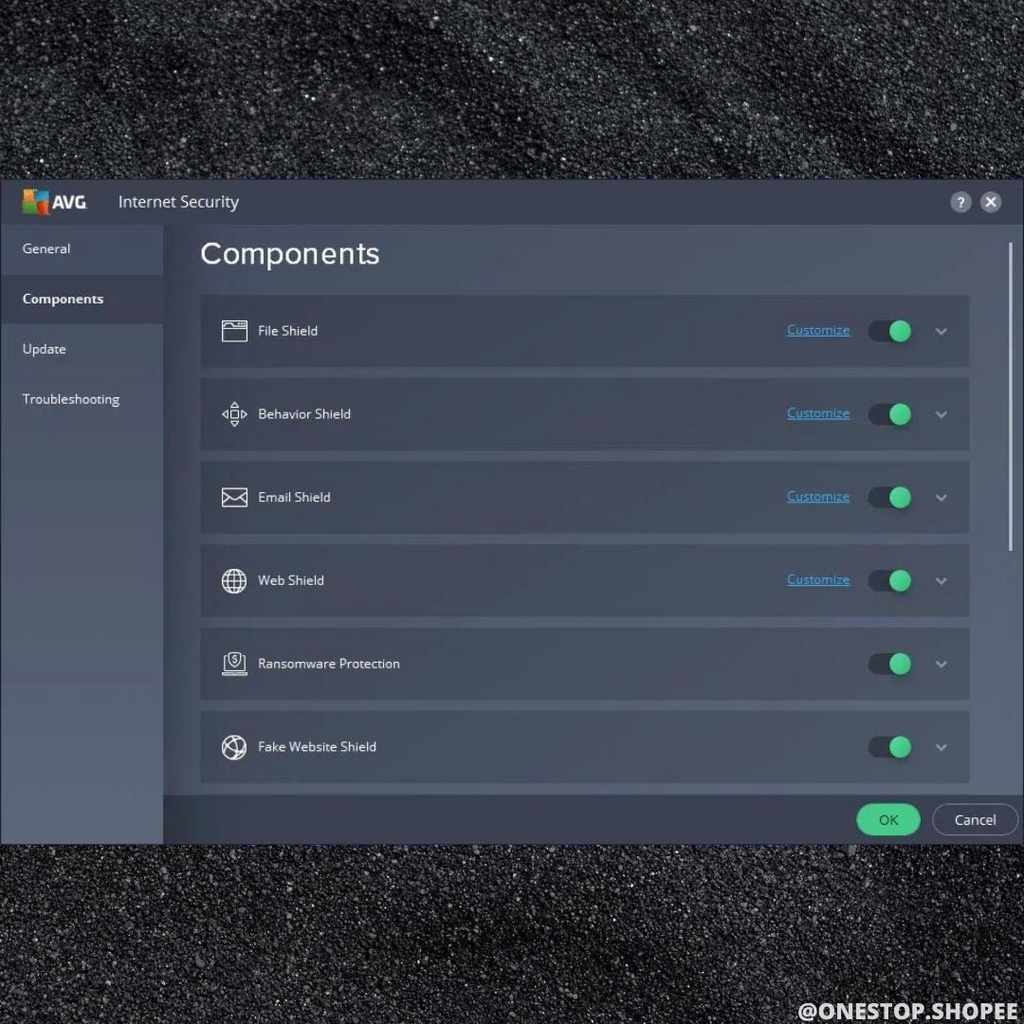Toggle Fake Website Shield off
Screen dimensions: 1024x1024
click(890, 747)
